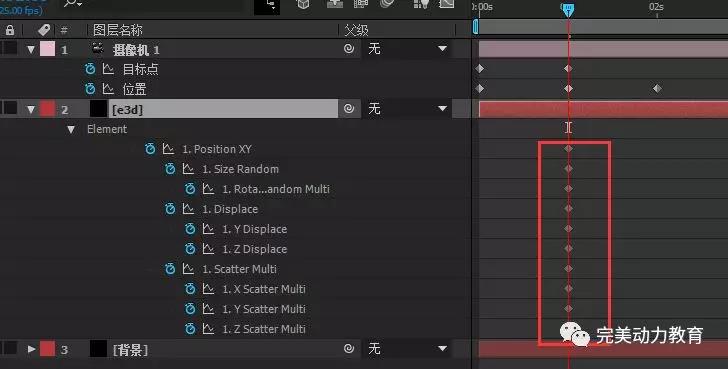Select 位置 keyframe near the 02s mark
This screenshot has height=369, width=728.
click(656, 88)
